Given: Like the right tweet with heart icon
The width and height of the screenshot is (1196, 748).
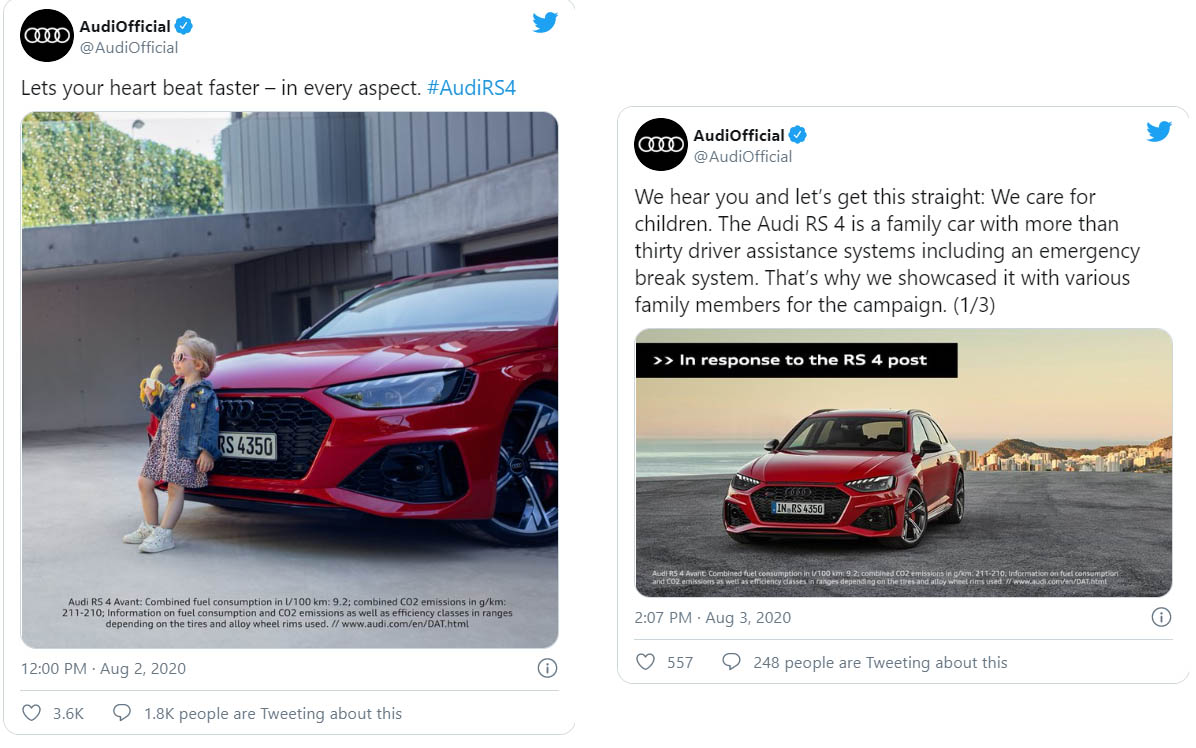Looking at the screenshot, I should pos(646,662).
